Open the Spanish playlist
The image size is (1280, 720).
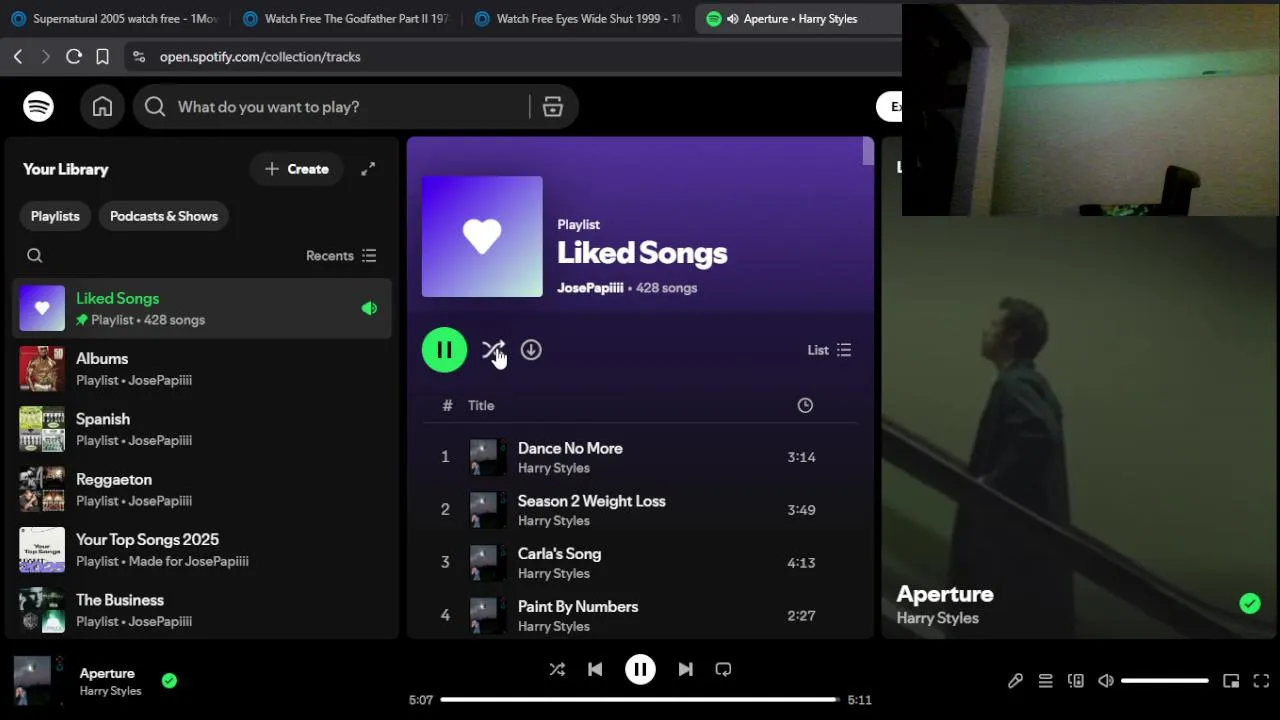point(202,429)
